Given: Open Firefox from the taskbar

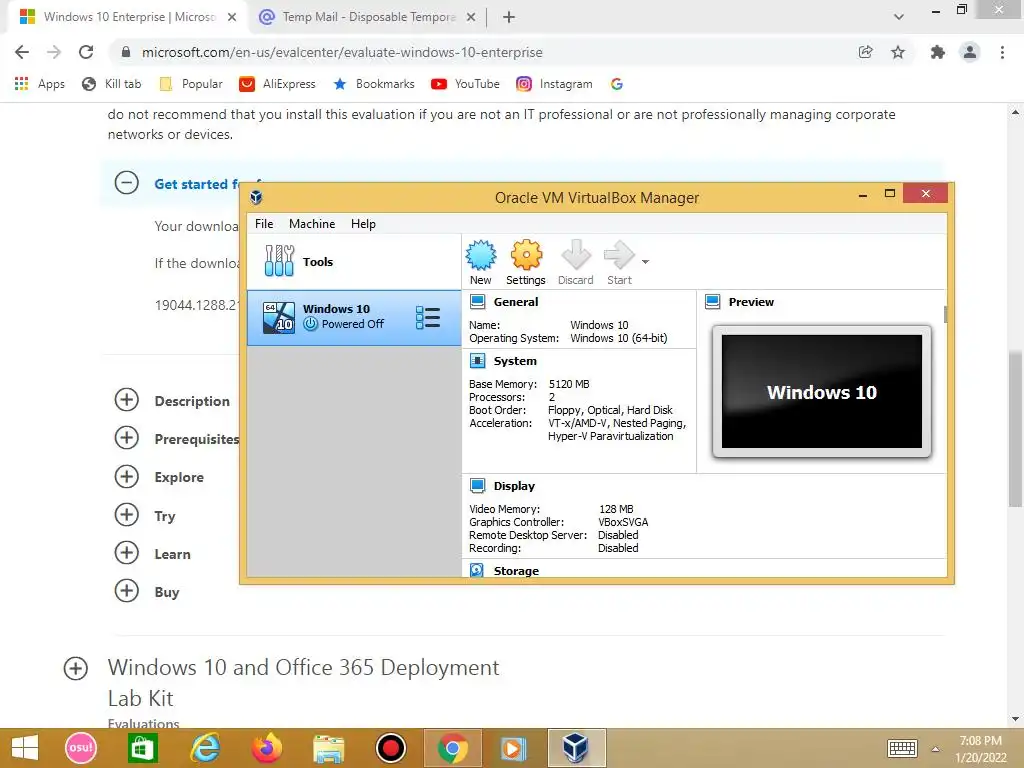Looking at the screenshot, I should point(267,748).
